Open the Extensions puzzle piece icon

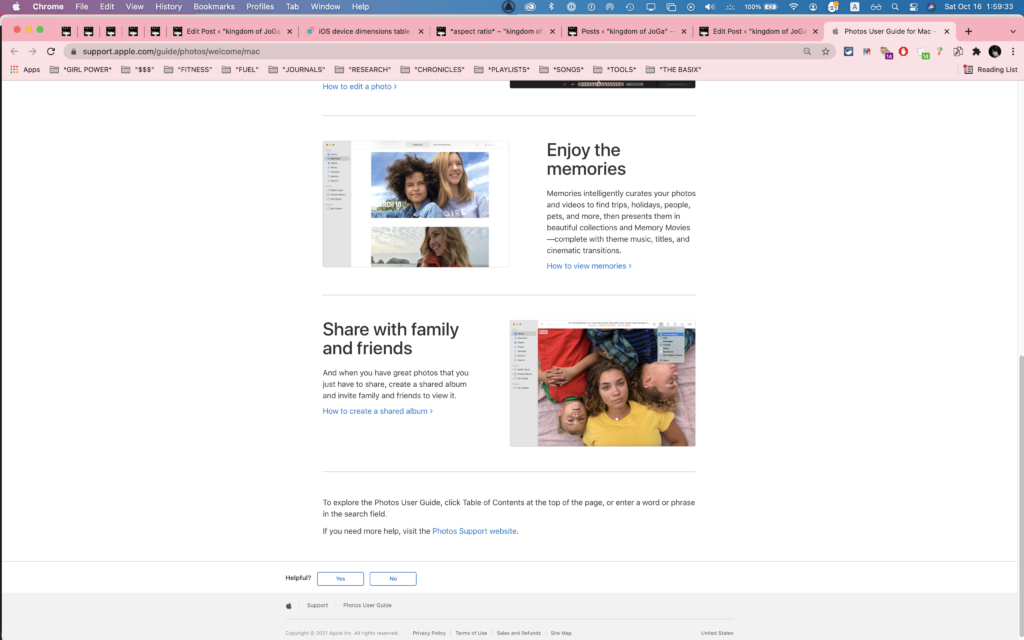pos(976,51)
